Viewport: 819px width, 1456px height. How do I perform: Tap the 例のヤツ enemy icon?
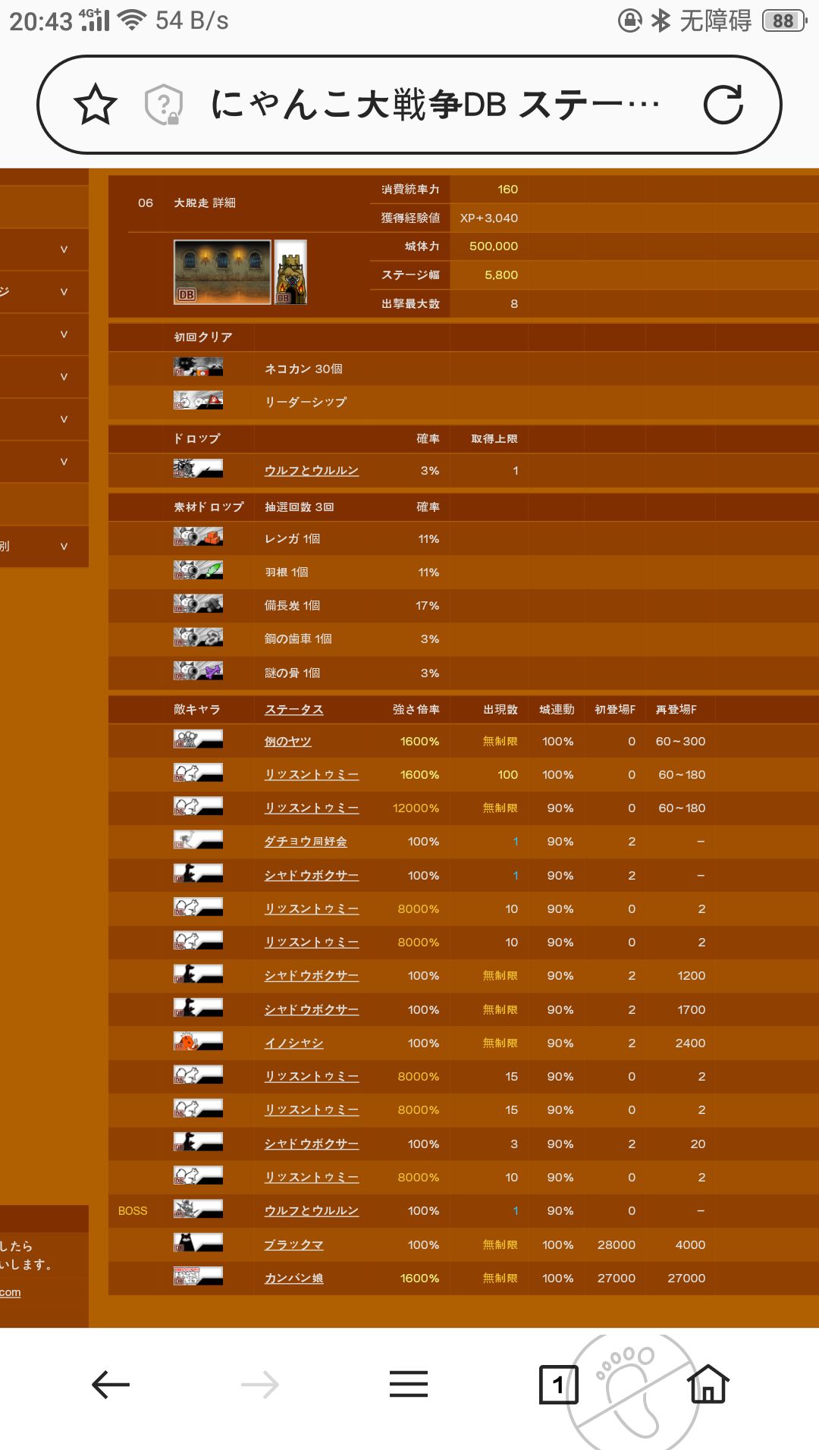click(198, 740)
